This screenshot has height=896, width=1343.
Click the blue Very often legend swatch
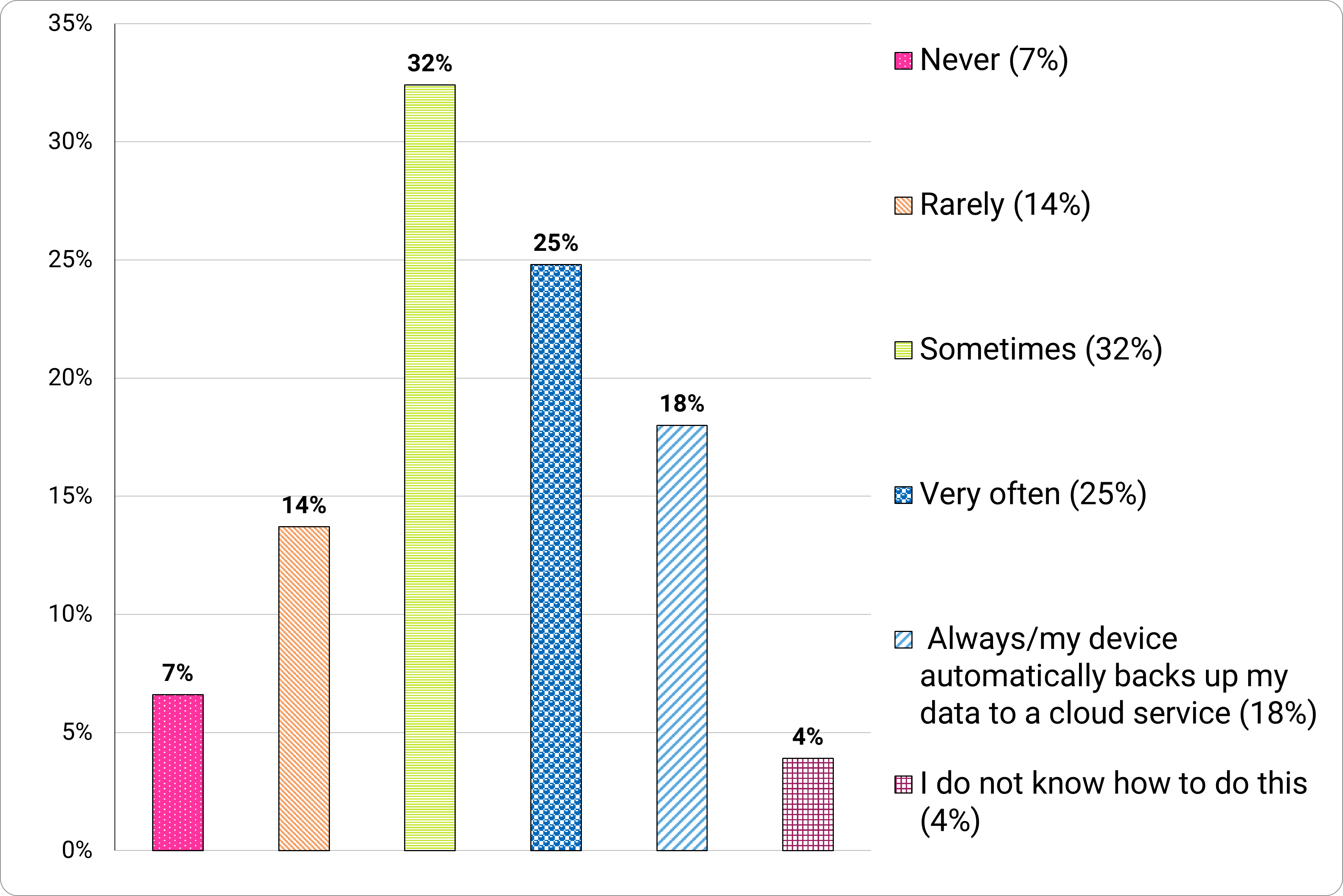[903, 495]
